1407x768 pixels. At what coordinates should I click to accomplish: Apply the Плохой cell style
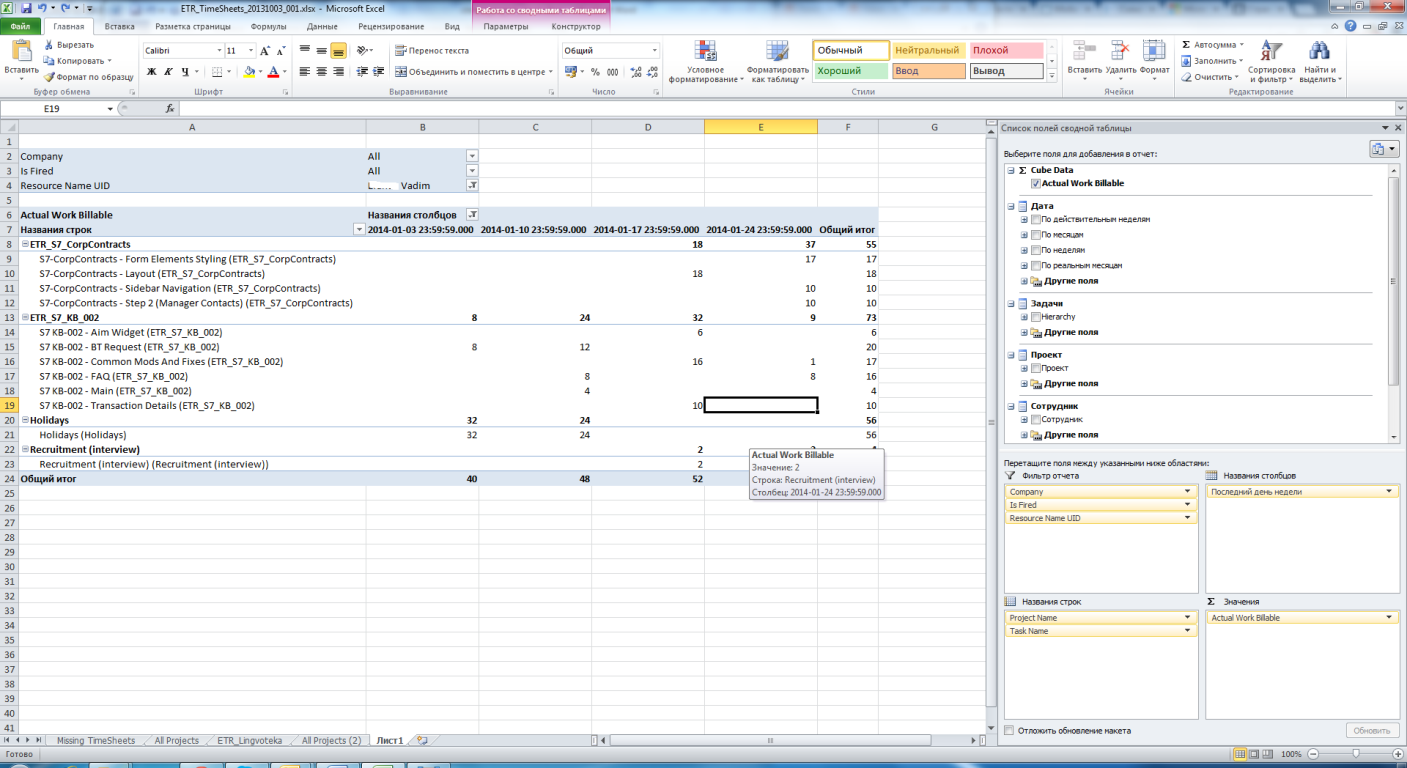1007,50
